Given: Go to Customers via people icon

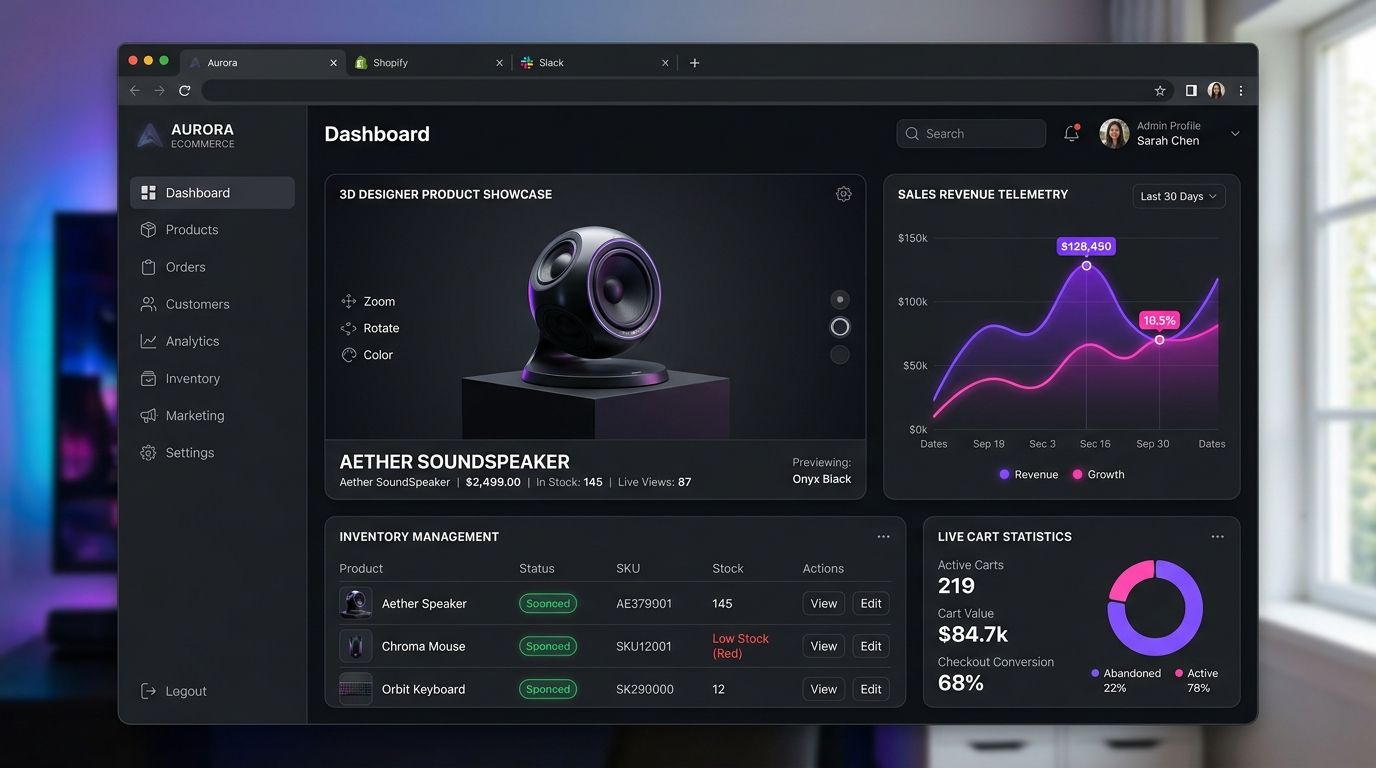Looking at the screenshot, I should click(x=148, y=304).
